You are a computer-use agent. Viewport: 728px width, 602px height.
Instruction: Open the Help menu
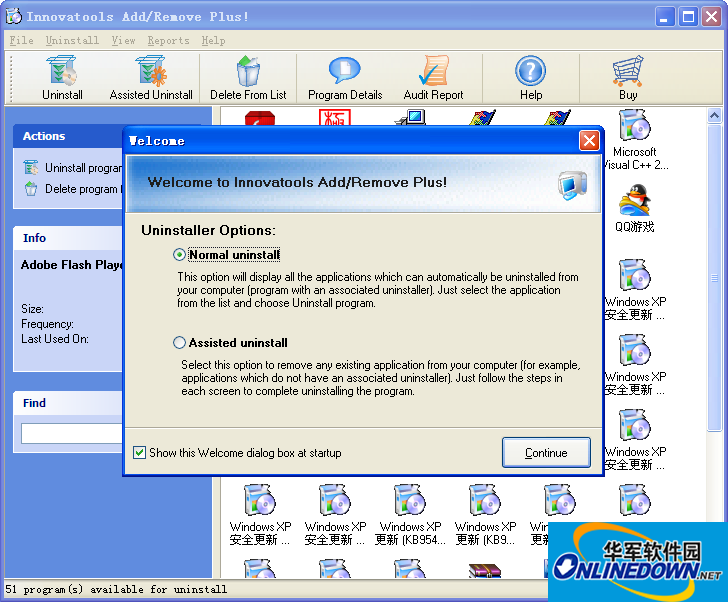pyautogui.click(x=213, y=40)
